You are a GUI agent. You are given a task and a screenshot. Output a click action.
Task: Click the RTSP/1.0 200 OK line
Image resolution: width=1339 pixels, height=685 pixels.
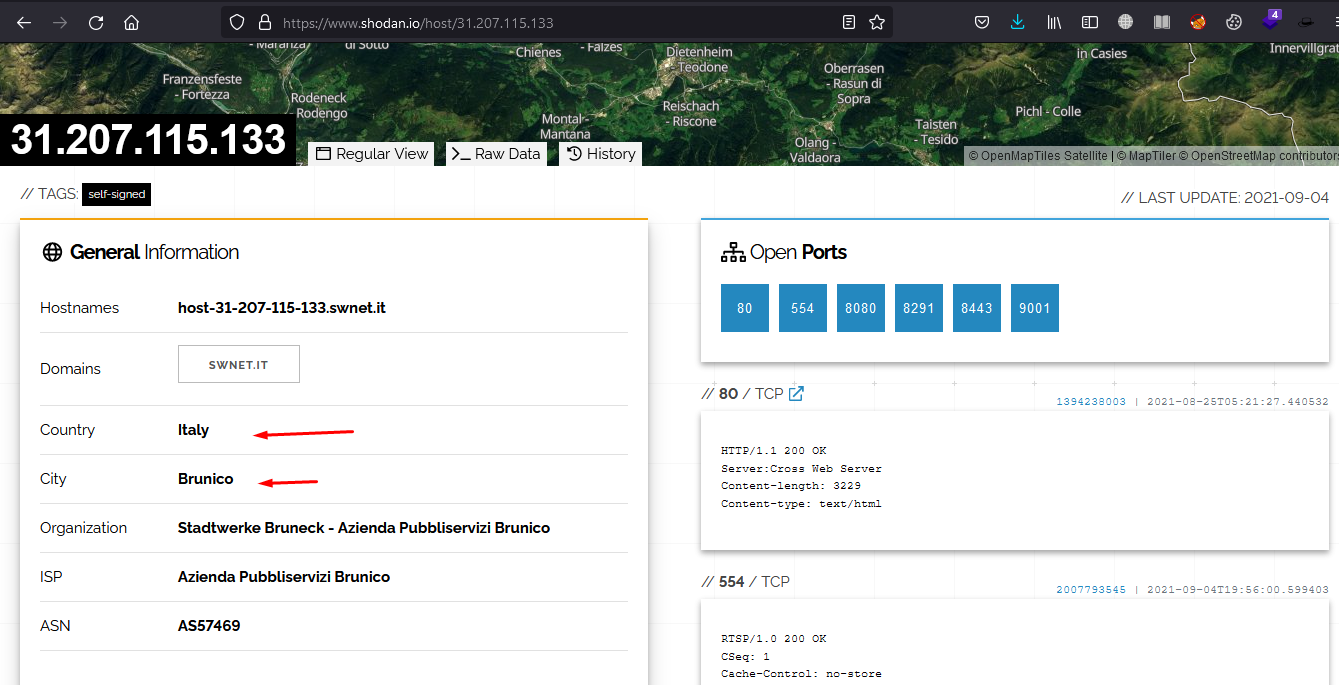pyautogui.click(x=774, y=638)
